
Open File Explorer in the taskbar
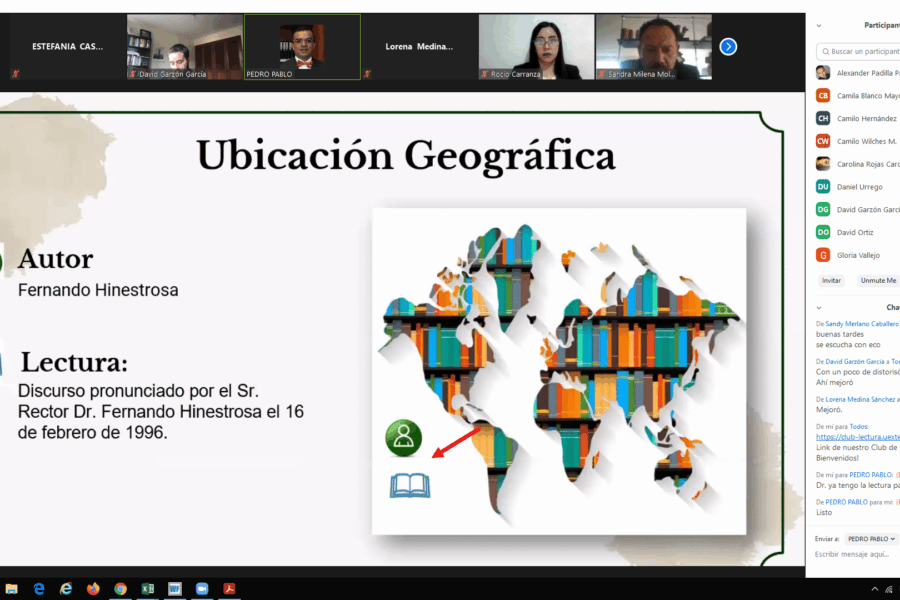point(12,589)
